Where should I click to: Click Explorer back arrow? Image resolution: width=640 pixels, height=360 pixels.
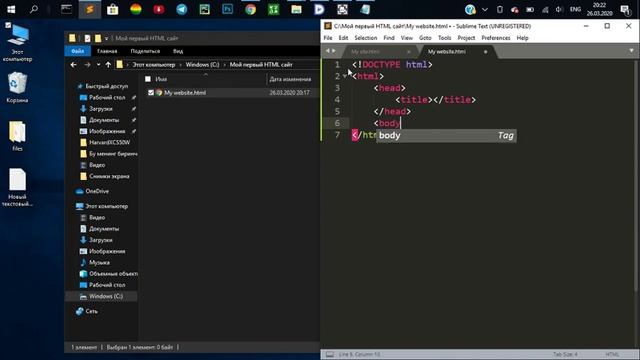pyautogui.click(x=73, y=64)
